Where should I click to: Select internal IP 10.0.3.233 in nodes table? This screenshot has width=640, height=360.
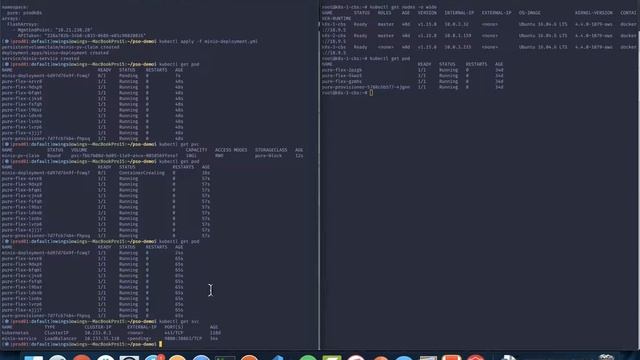click(458, 47)
